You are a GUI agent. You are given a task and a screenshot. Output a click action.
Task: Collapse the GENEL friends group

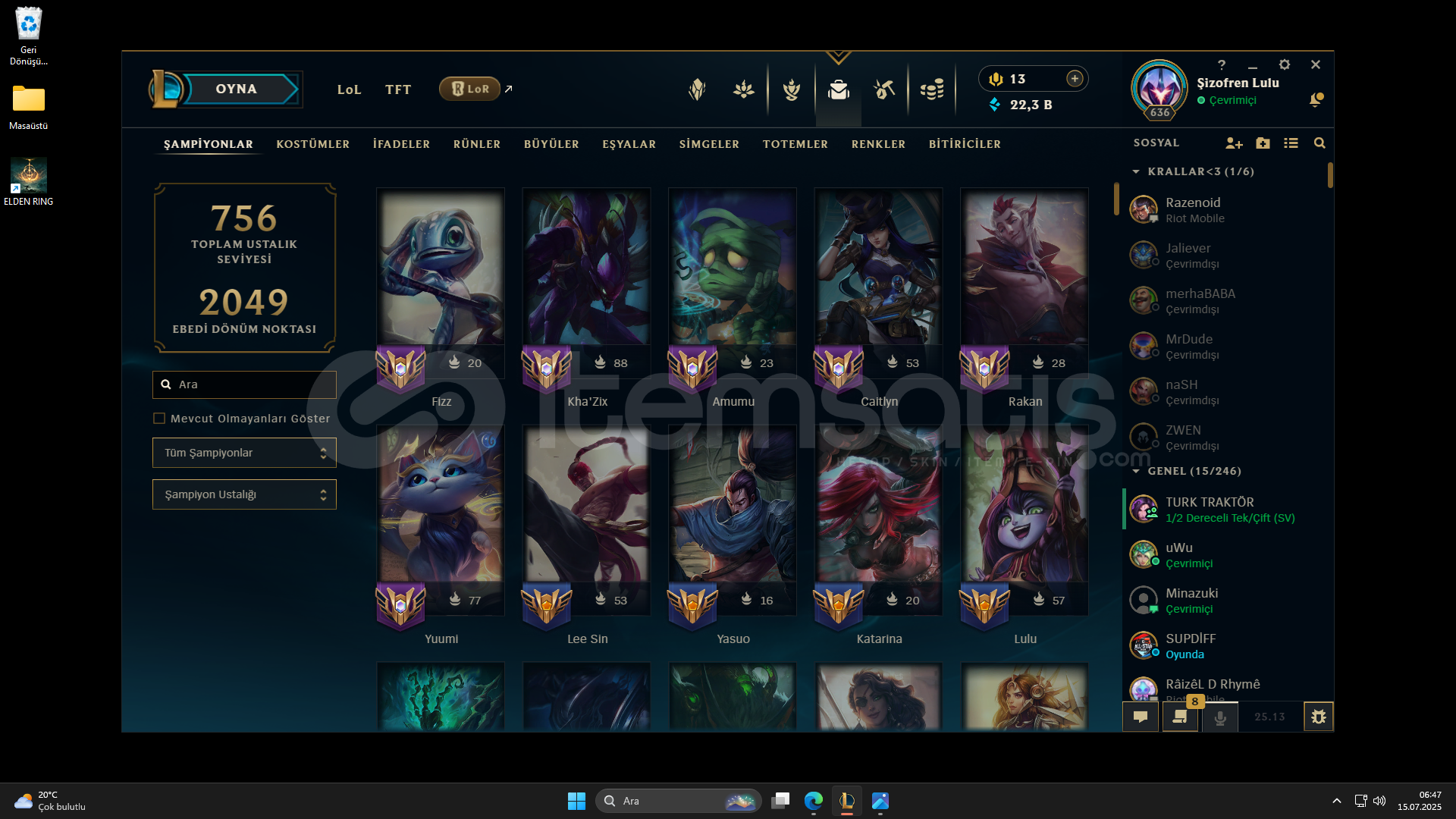pyautogui.click(x=1136, y=471)
